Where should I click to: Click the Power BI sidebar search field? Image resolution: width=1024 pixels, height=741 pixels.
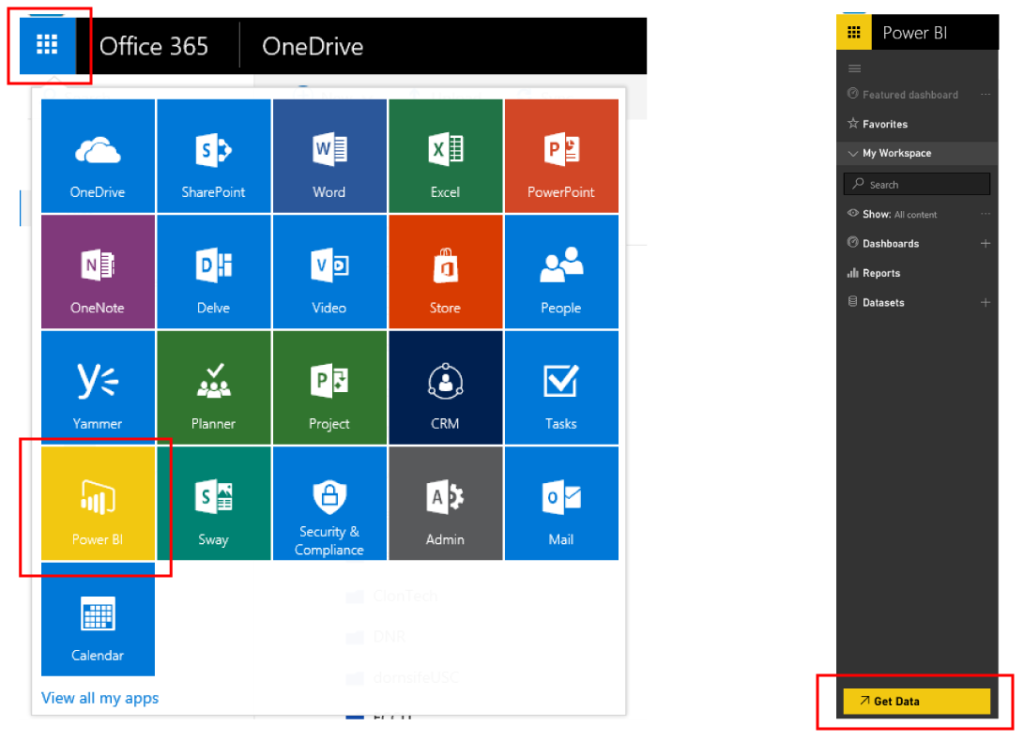[917, 185]
